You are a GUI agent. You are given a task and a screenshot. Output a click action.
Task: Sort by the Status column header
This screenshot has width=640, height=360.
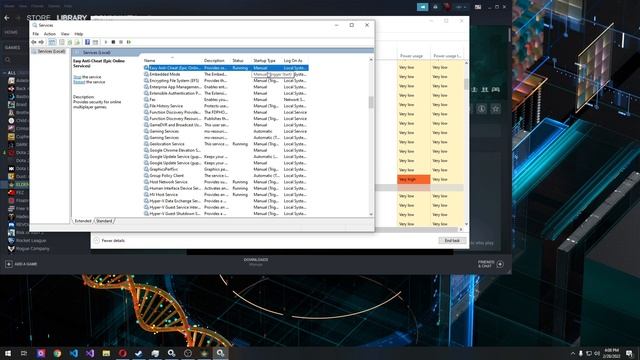(240, 60)
